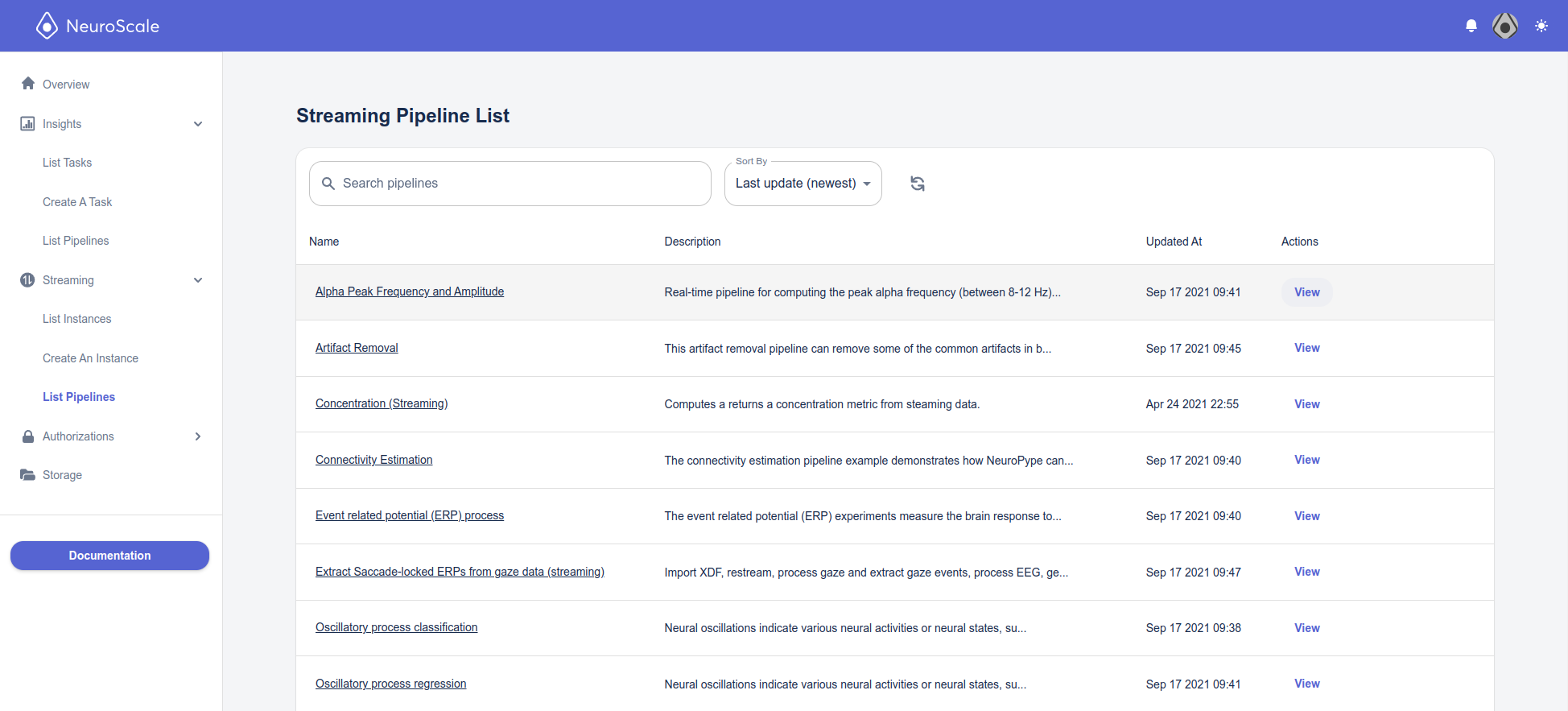Screen dimensions: 1568x711
Task: Collapse the Insights section chevron
Action: tap(198, 124)
